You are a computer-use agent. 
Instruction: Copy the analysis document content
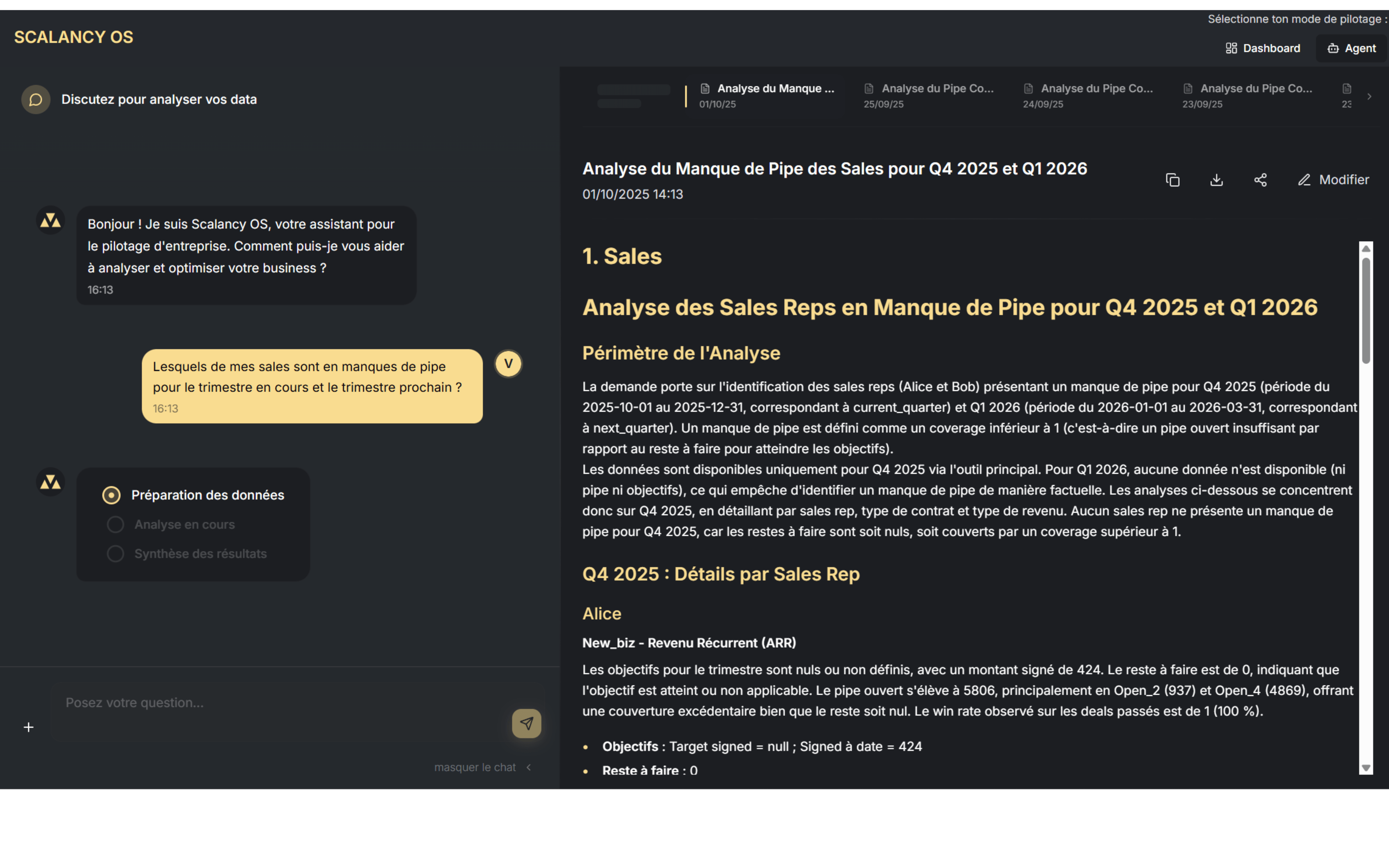1173,180
